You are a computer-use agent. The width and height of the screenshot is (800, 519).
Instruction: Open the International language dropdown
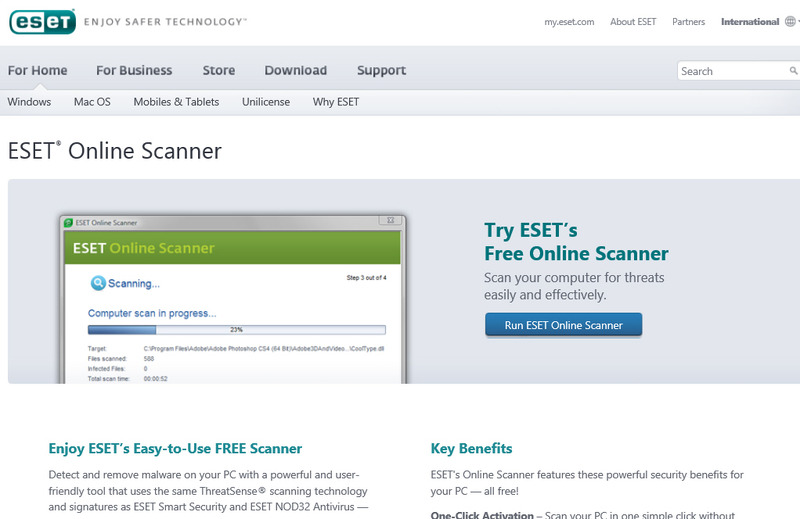(x=749, y=22)
